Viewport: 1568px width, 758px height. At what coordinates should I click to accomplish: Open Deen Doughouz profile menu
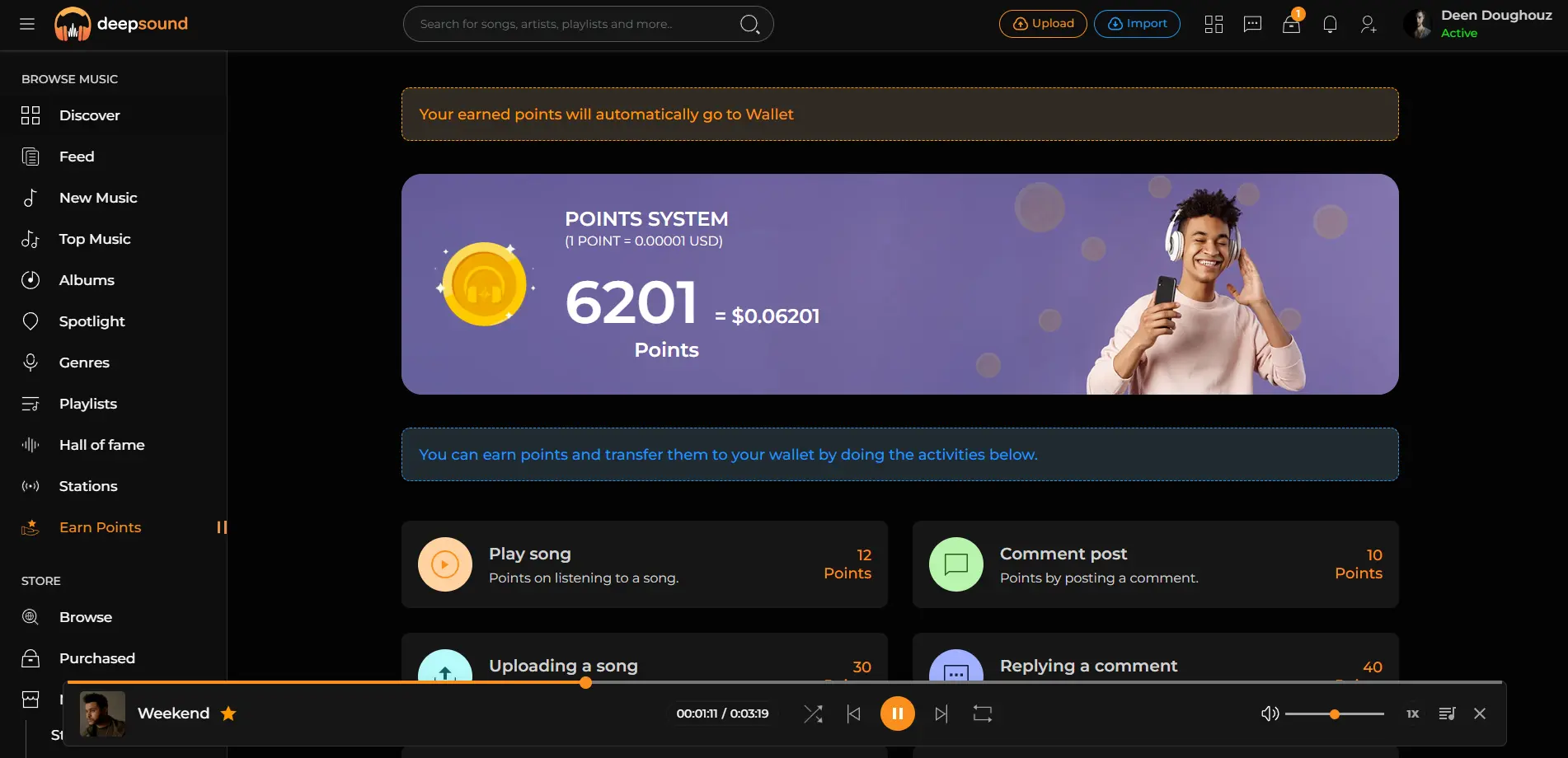tap(1479, 24)
